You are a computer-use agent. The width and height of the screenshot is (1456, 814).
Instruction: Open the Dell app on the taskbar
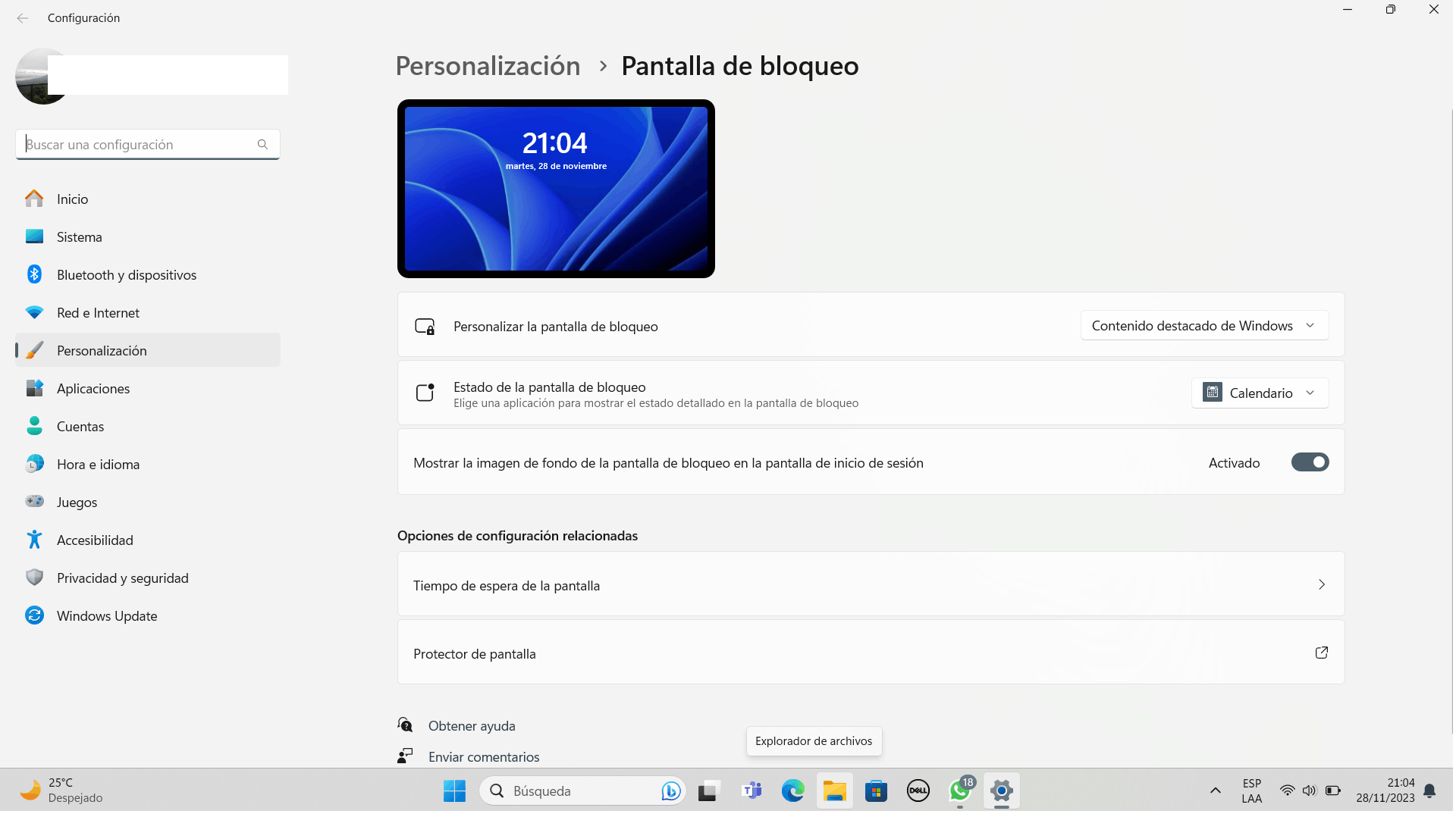918,791
